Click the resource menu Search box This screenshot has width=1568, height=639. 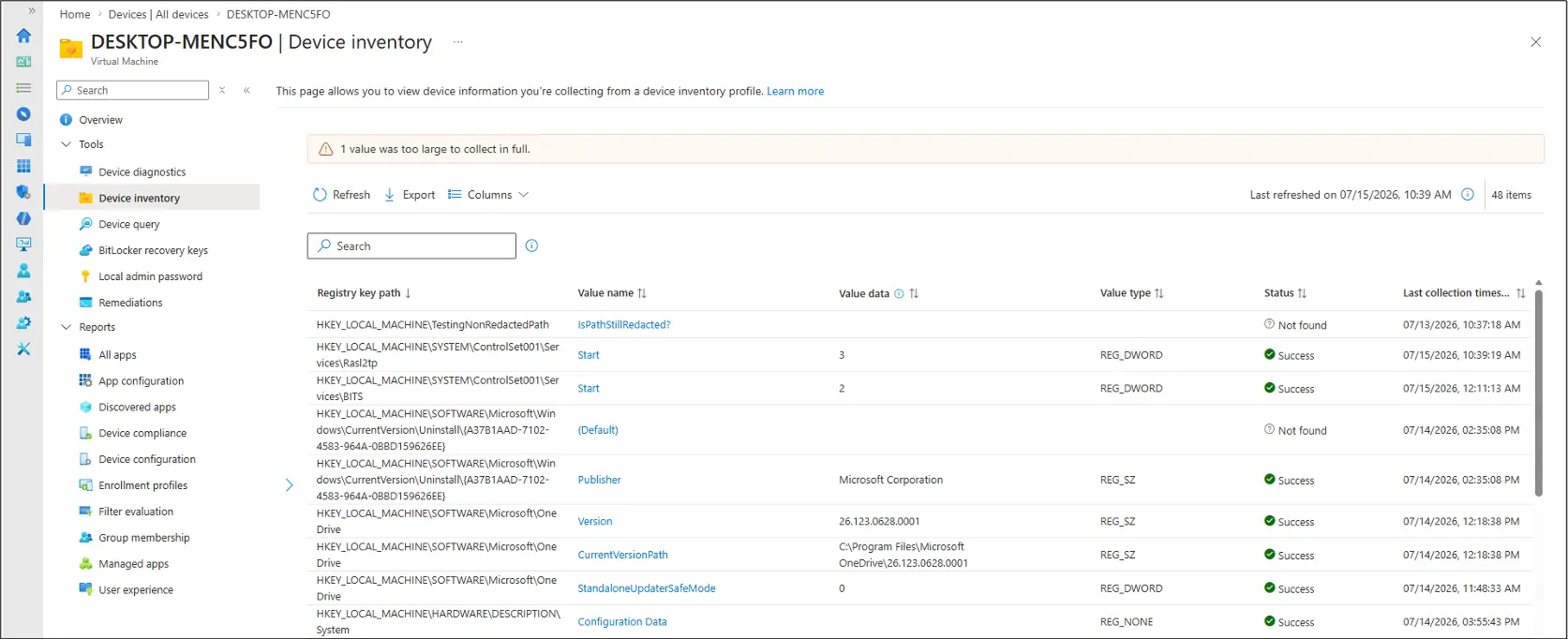(132, 90)
